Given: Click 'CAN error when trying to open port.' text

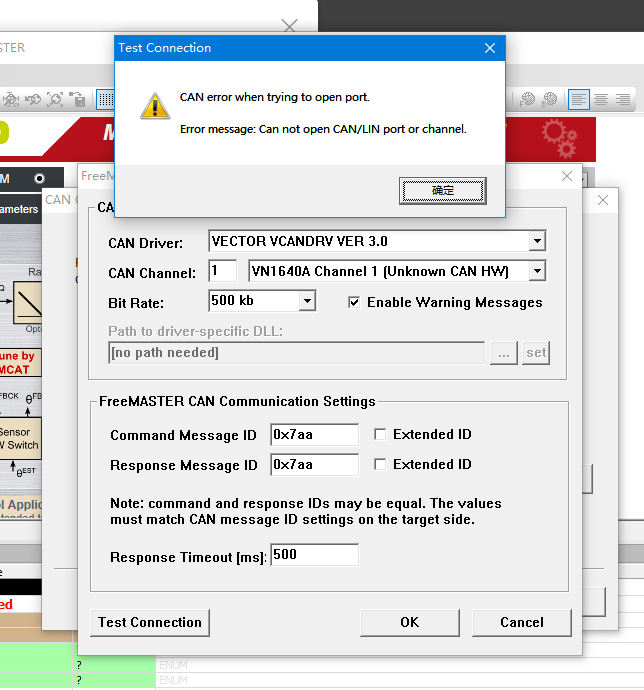Looking at the screenshot, I should tap(275, 97).
